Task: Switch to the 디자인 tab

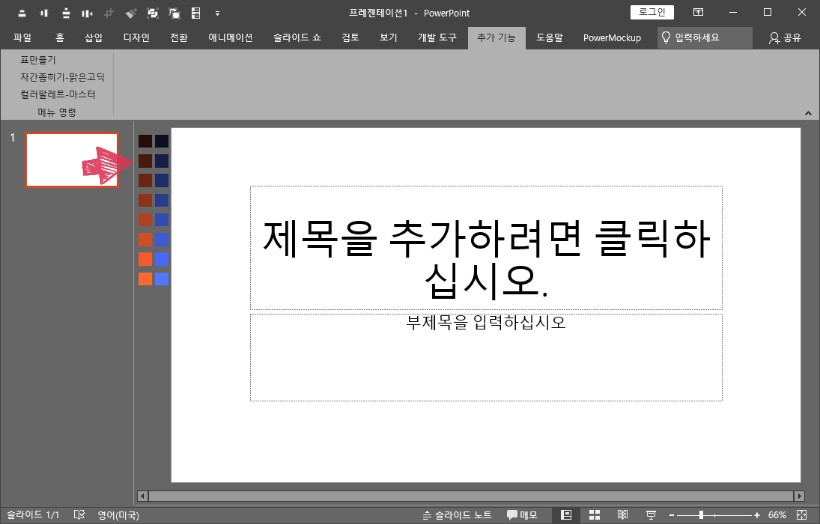Action: pos(136,38)
